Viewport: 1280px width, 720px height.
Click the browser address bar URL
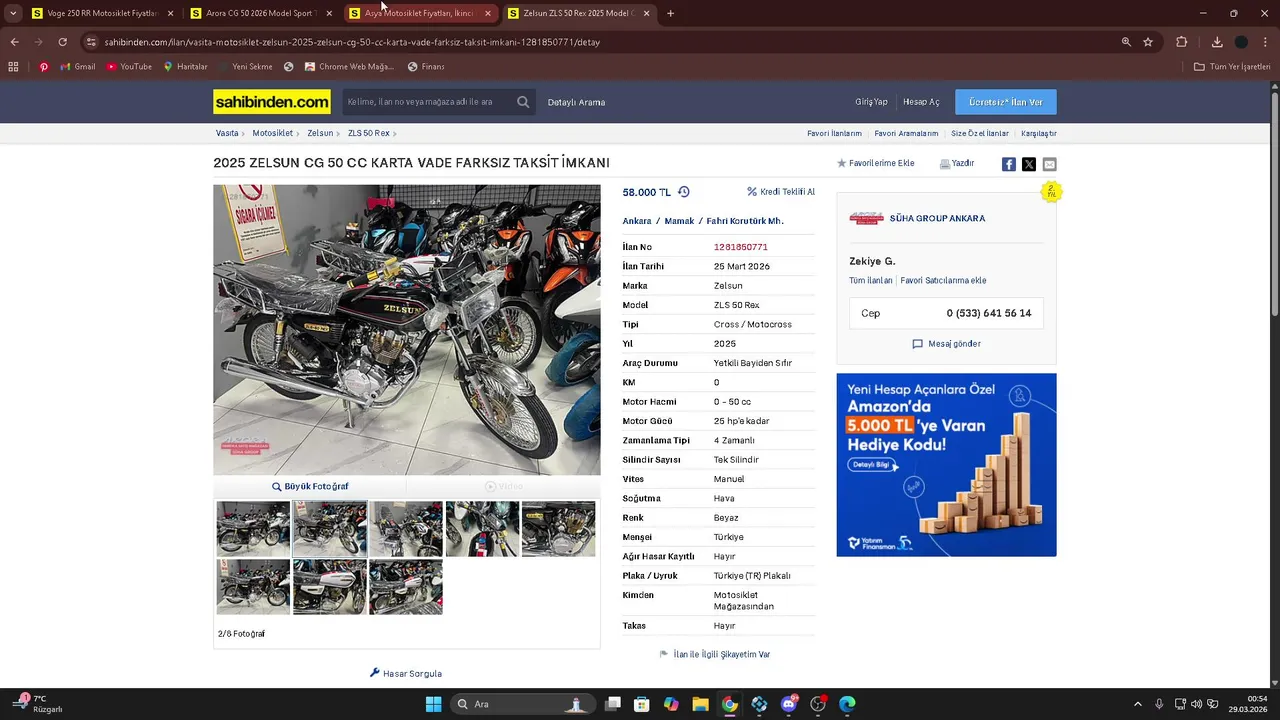[x=352, y=42]
